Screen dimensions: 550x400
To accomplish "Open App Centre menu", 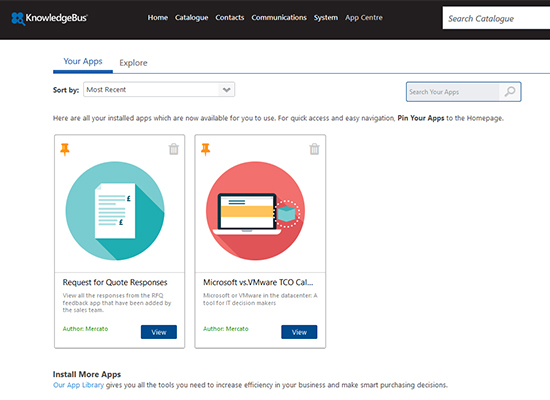I will tap(364, 18).
